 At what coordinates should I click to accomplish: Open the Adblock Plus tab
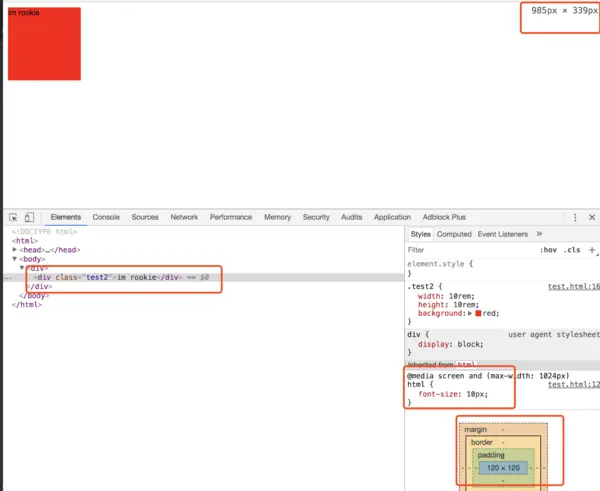[444, 217]
